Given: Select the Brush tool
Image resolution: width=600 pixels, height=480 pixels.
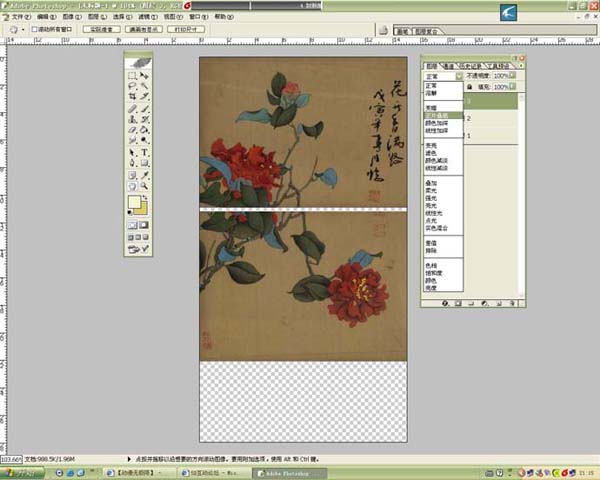Looking at the screenshot, I should click(144, 109).
